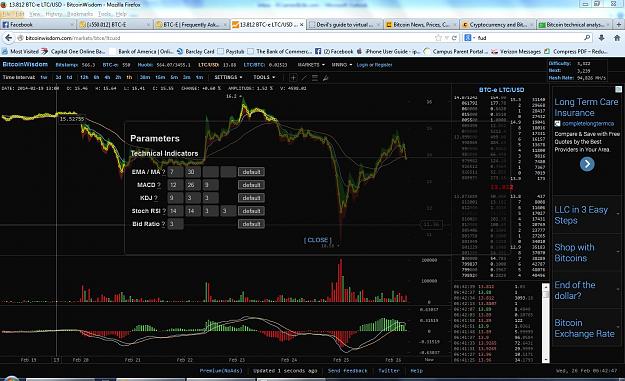Click KDJ help question mark
This screenshot has width=625, height=381.
[155, 198]
